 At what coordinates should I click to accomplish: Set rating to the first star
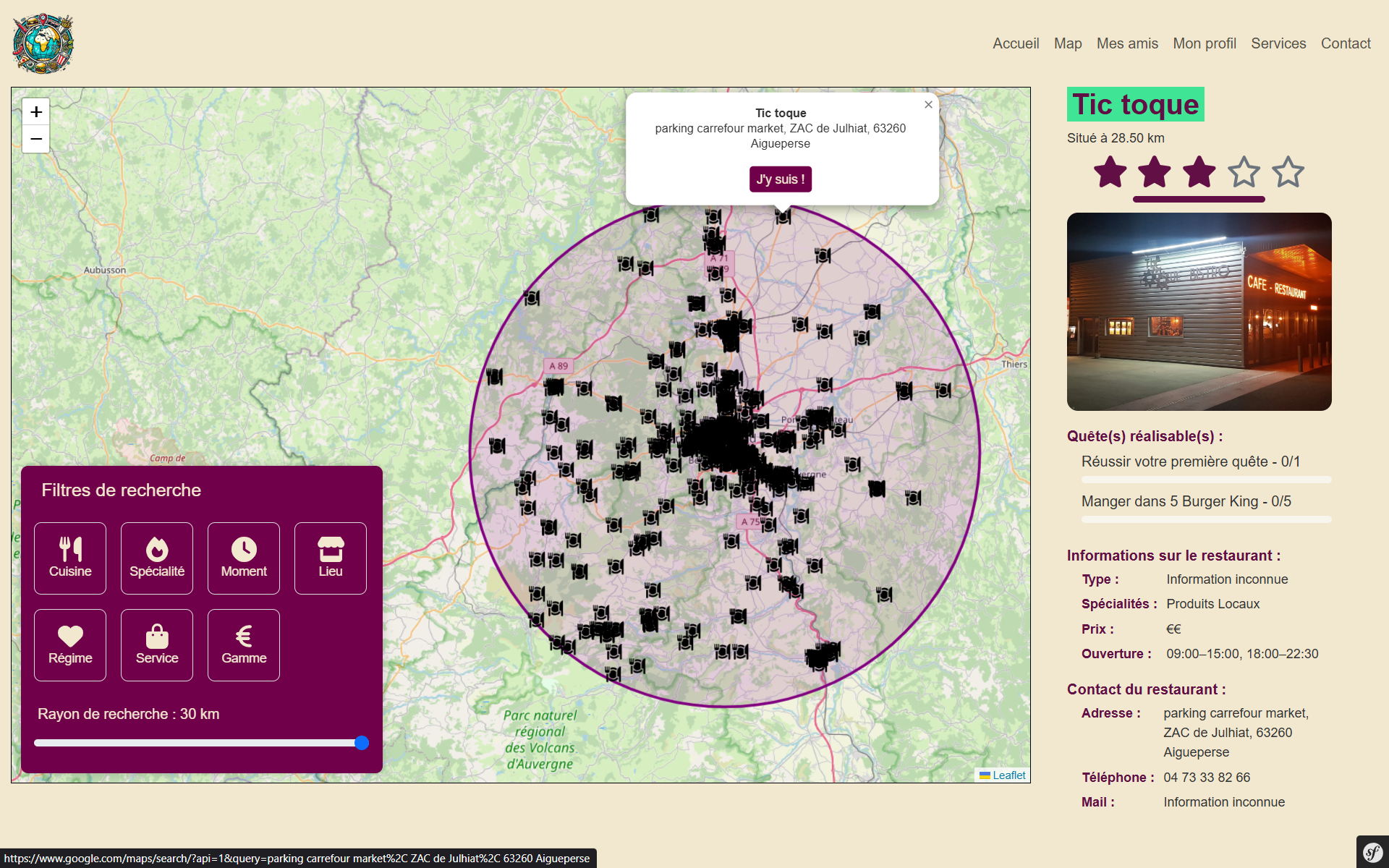pyautogui.click(x=1110, y=172)
